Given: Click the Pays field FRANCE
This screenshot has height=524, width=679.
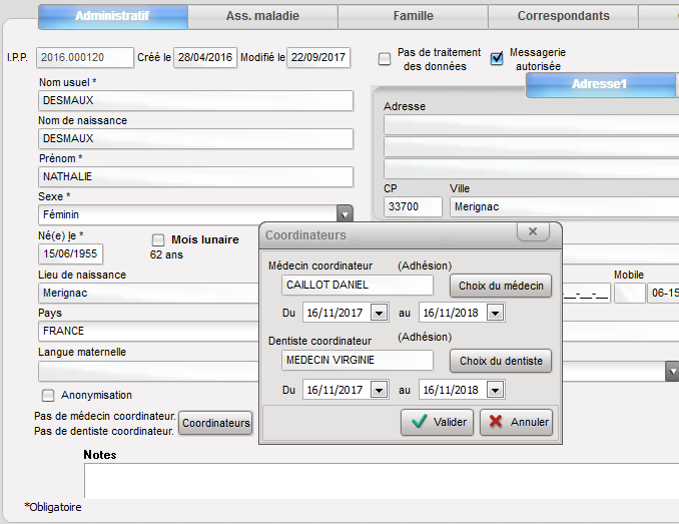Looking at the screenshot, I should click(149, 331).
